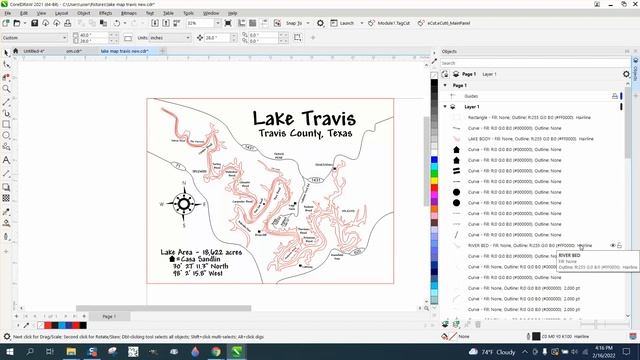
Task: Select the Ellipse tool
Action: (x=6, y=135)
